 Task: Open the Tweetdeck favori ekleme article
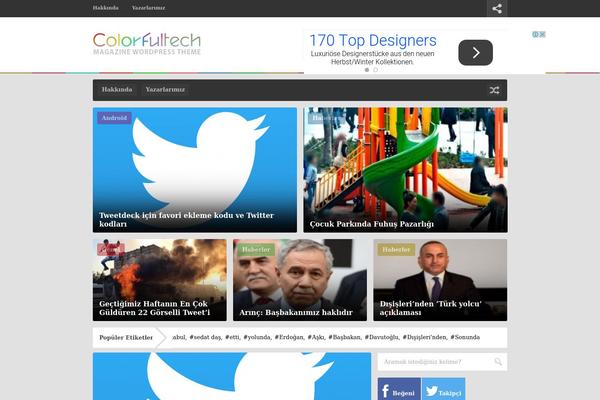tap(186, 219)
